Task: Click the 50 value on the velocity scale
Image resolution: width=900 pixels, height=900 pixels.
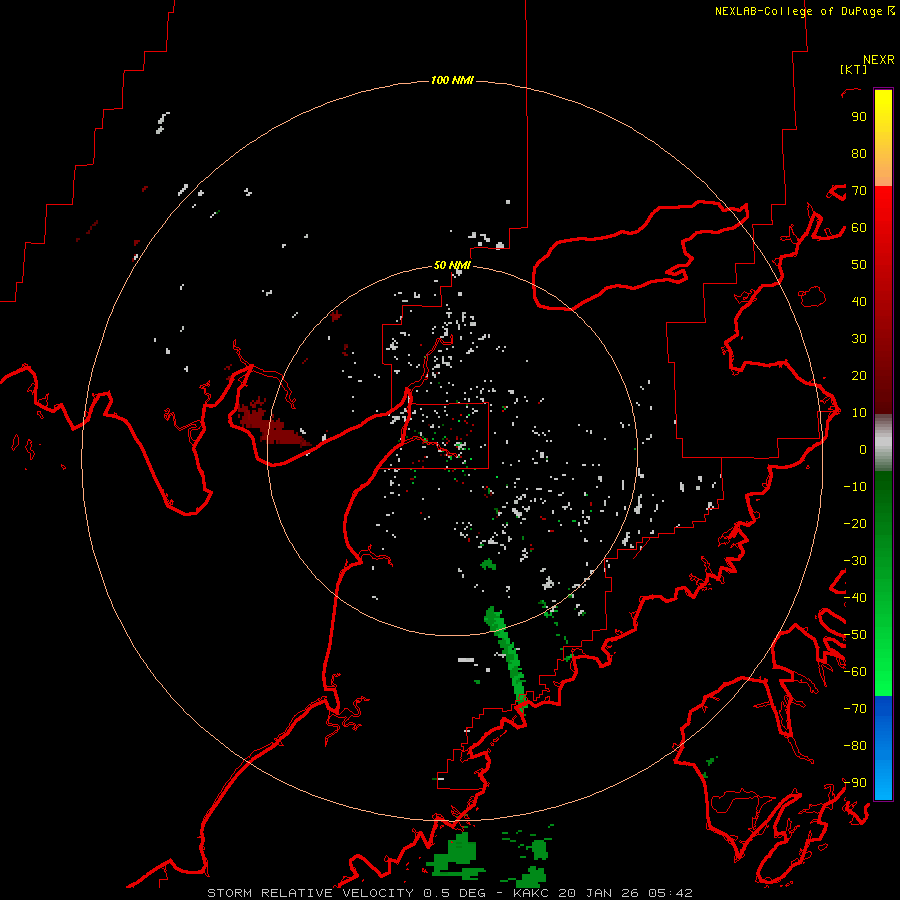Action: [859, 265]
